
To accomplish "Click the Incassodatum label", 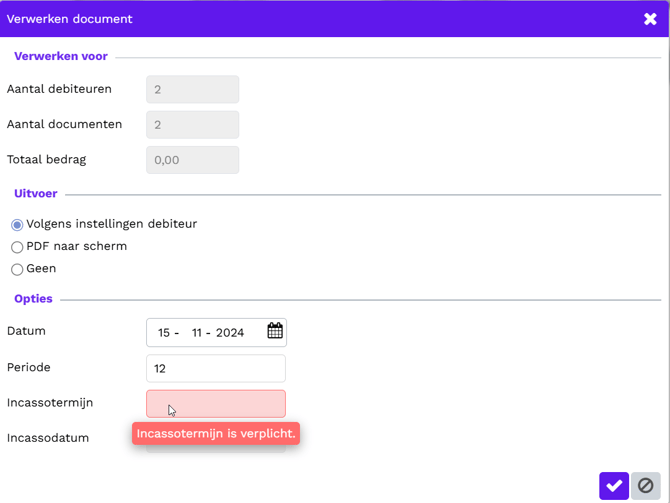I will (48, 438).
